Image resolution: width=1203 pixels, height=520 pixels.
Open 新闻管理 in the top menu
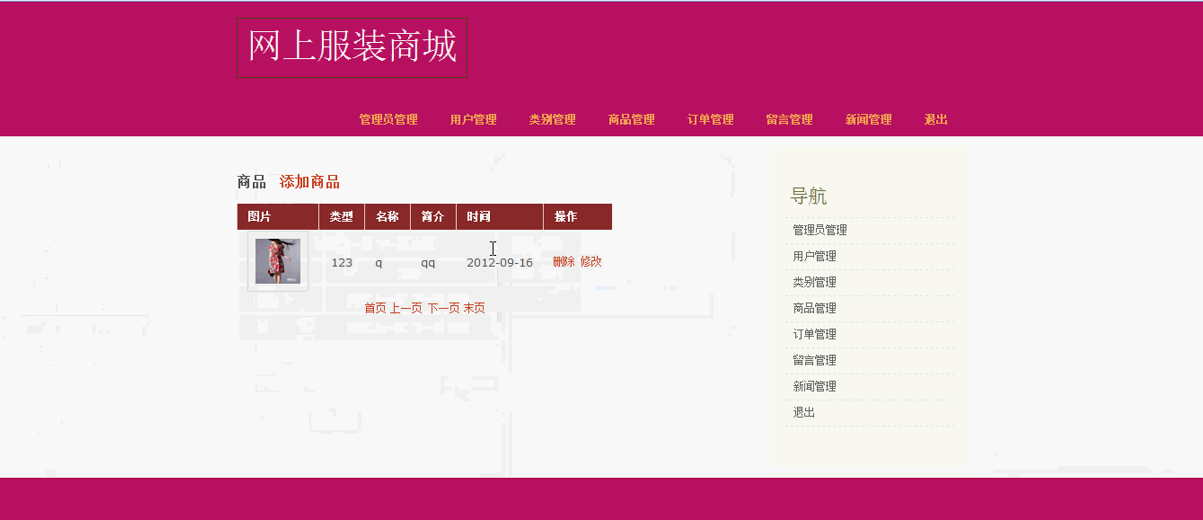pos(868,120)
